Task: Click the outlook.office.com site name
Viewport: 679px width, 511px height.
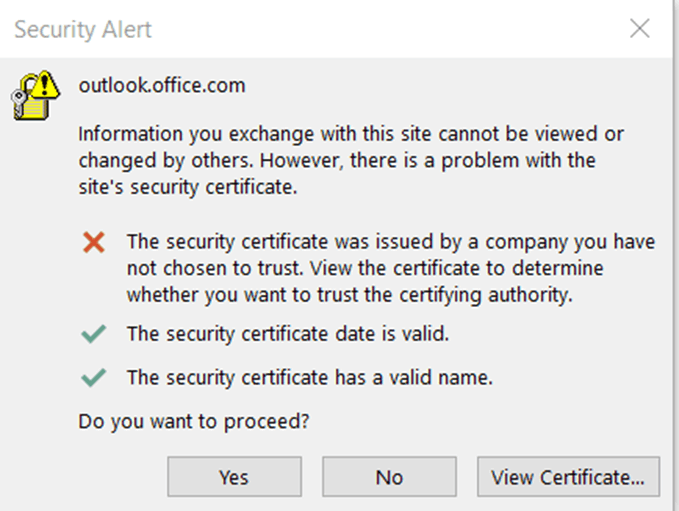Action: pos(161,85)
